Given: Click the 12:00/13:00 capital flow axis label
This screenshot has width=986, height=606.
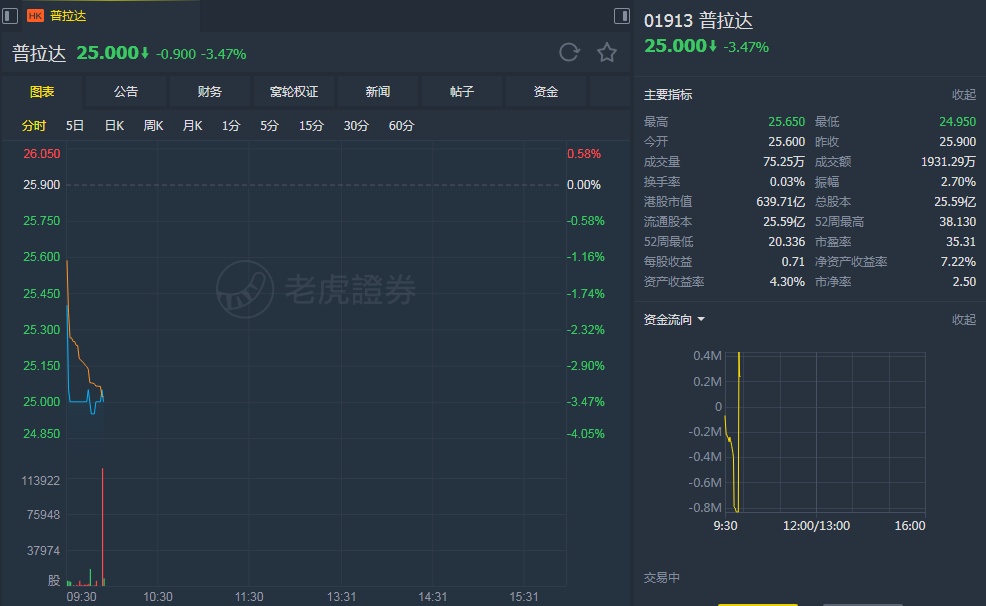Looking at the screenshot, I should click(816, 526).
